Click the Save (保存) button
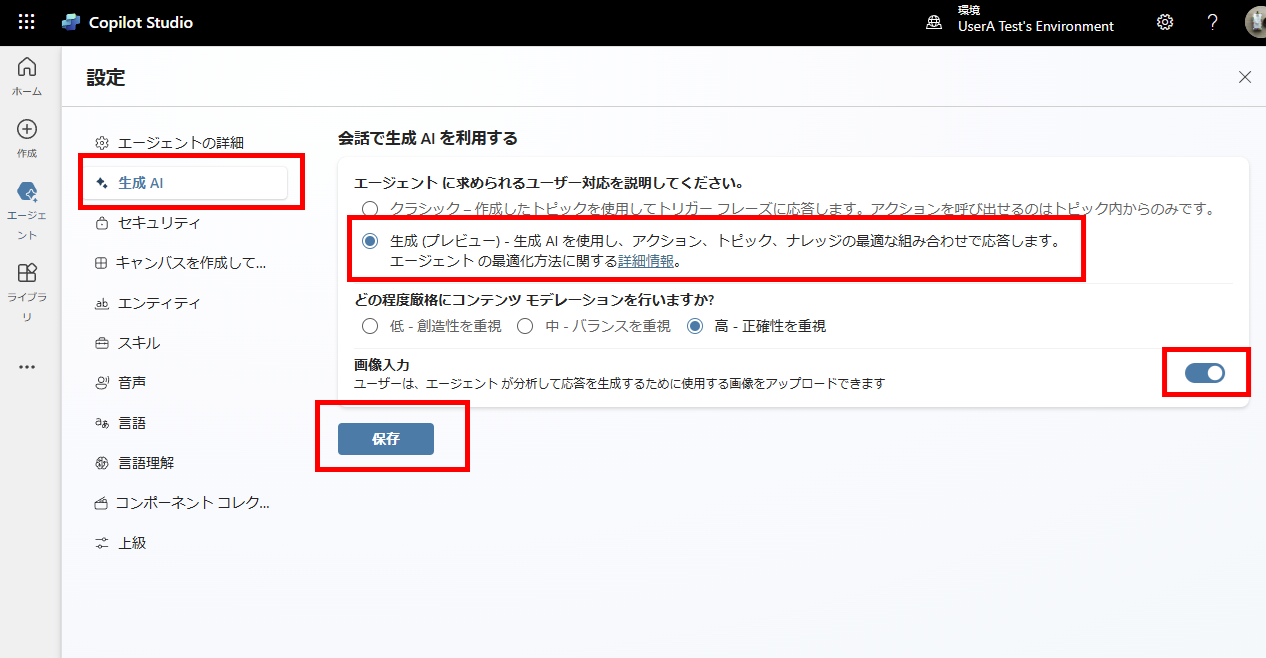The width and height of the screenshot is (1266, 658). (x=386, y=439)
